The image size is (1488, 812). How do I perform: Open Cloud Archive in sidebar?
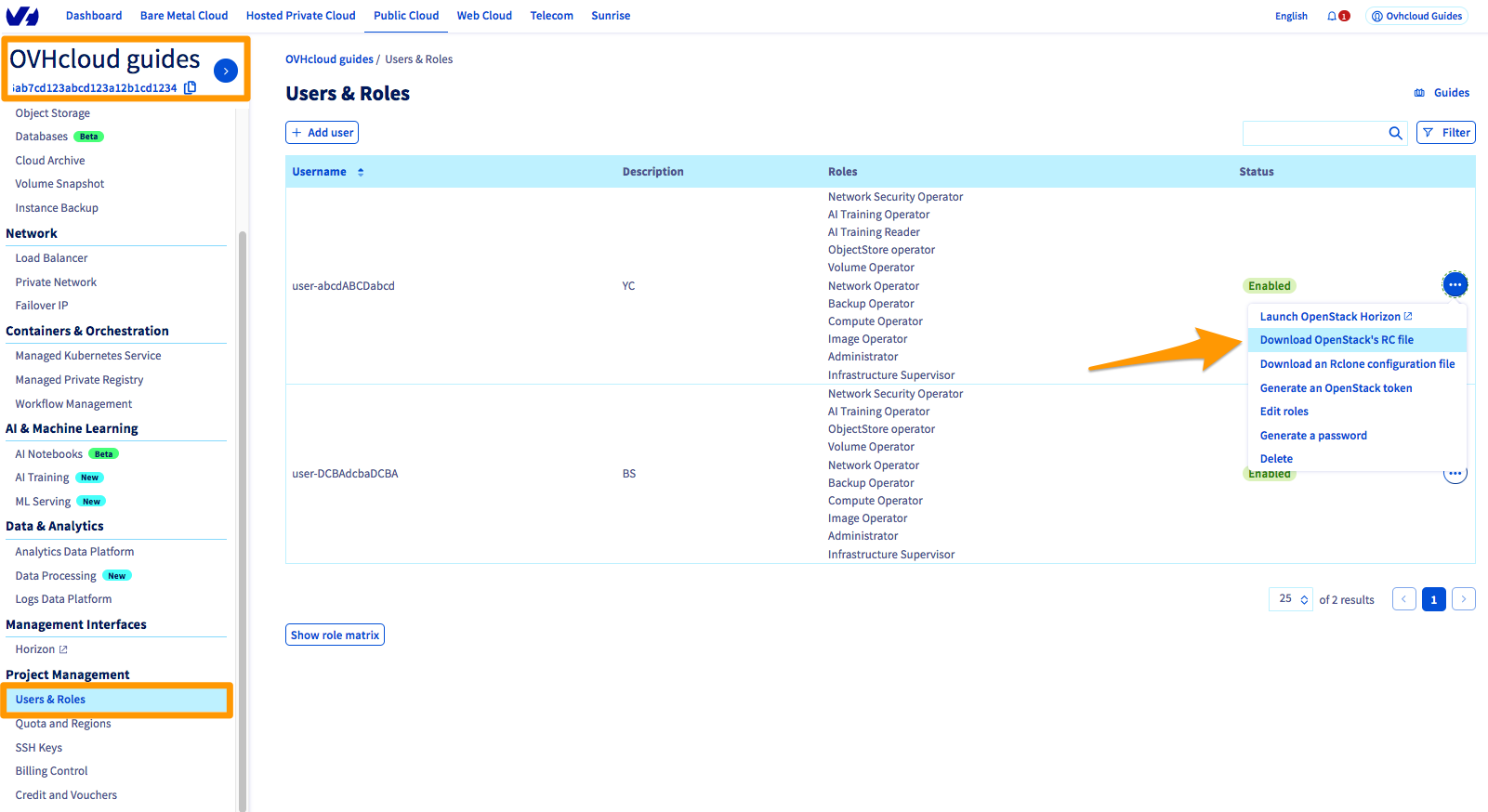[50, 161]
